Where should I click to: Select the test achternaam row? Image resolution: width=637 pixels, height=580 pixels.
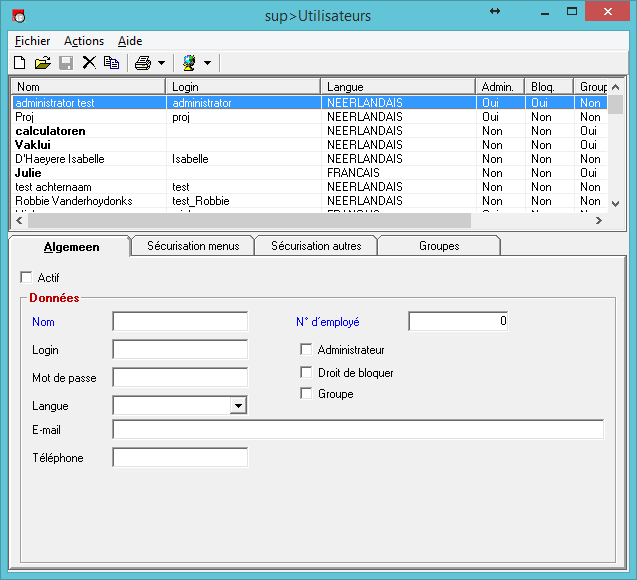point(310,187)
